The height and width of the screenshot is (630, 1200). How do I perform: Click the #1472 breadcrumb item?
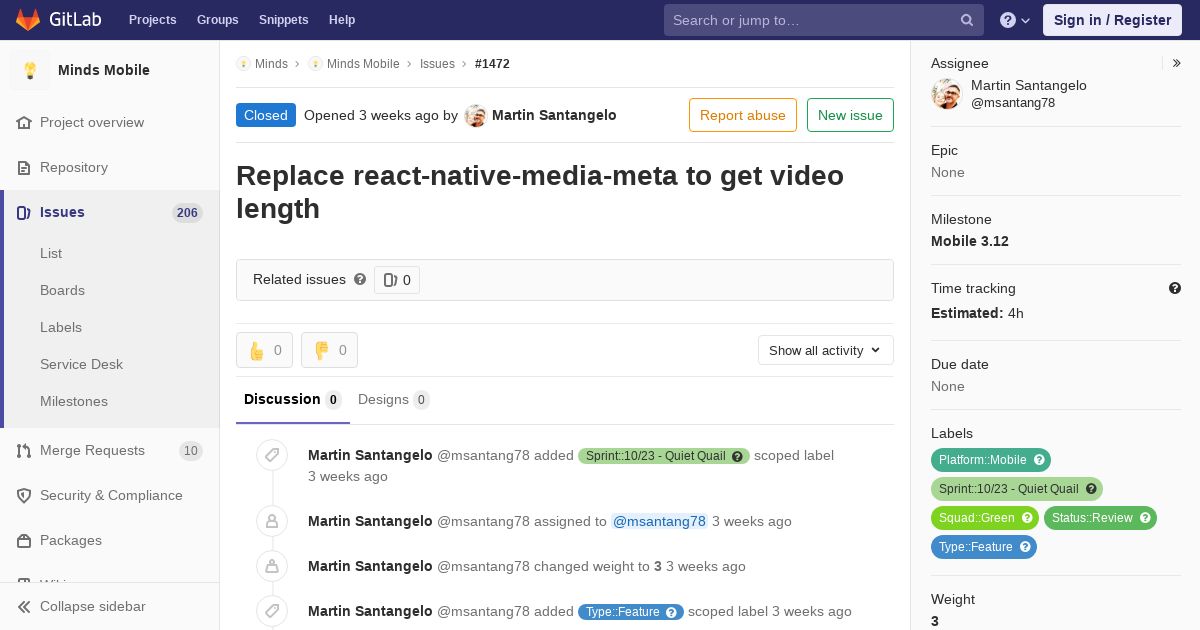tap(492, 64)
